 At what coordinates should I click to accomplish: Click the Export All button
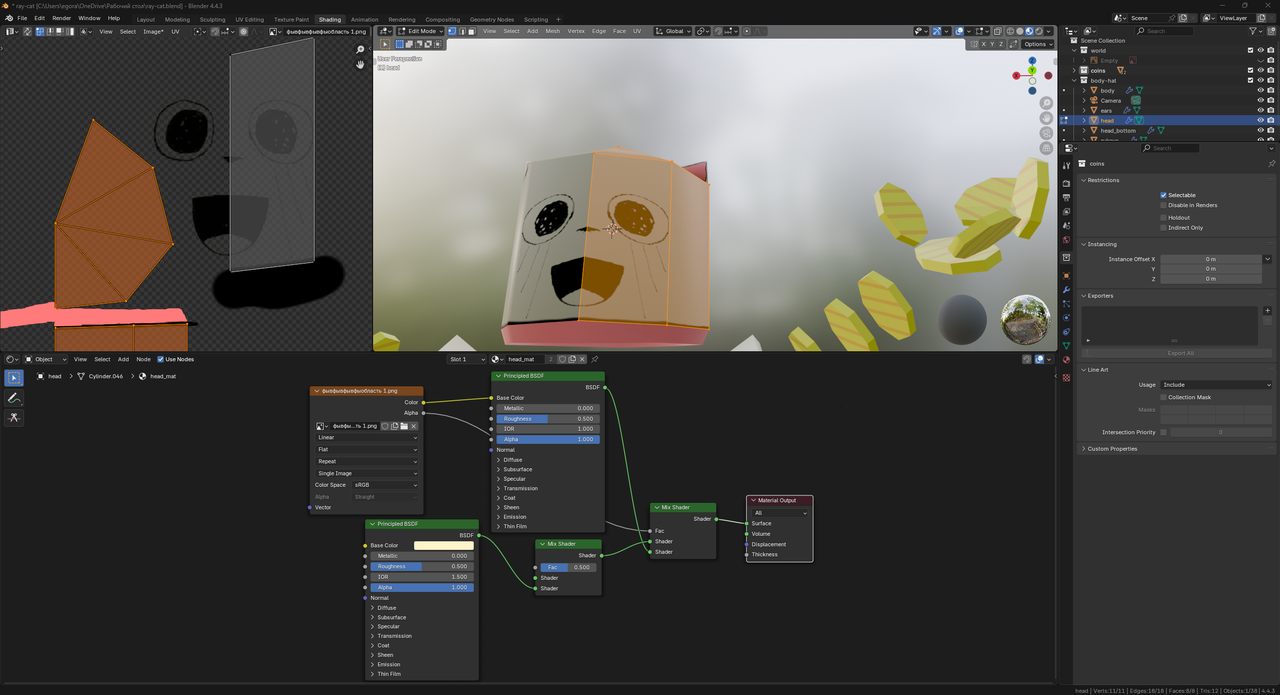pyautogui.click(x=1179, y=353)
